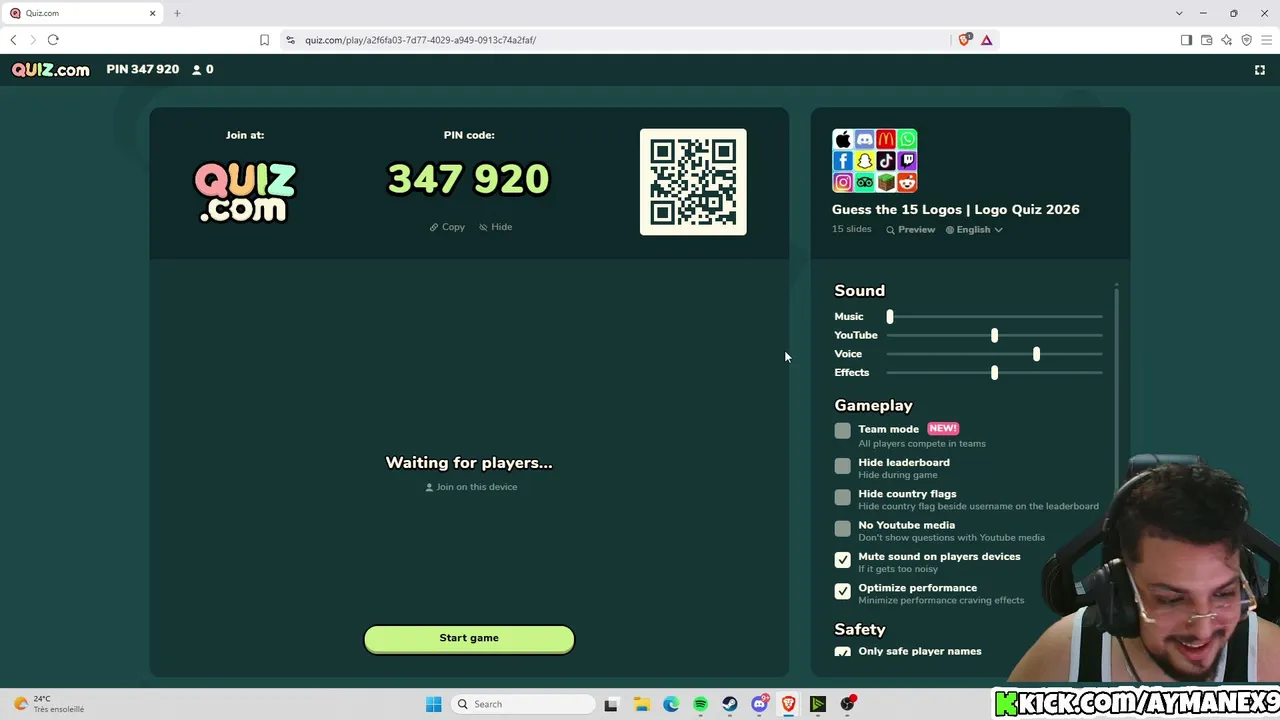Bookmark this page with the bookmark icon

(x=264, y=40)
